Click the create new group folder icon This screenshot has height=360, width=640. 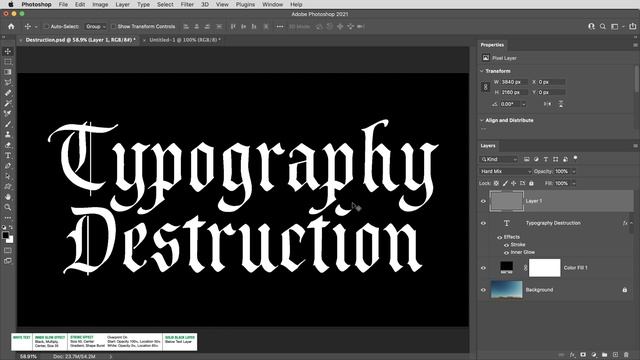(604, 355)
